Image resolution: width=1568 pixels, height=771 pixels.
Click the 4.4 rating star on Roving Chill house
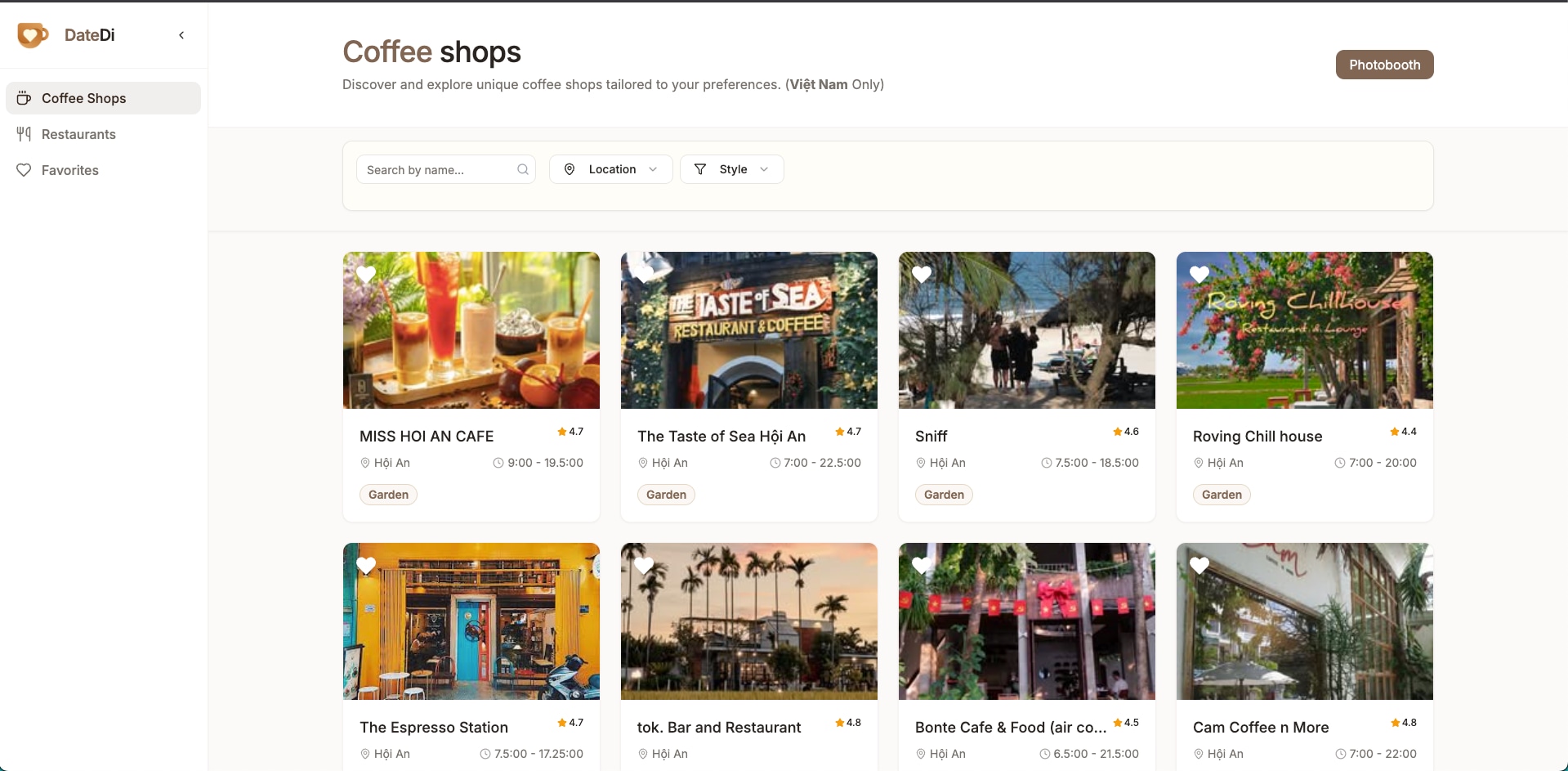[x=1395, y=432]
